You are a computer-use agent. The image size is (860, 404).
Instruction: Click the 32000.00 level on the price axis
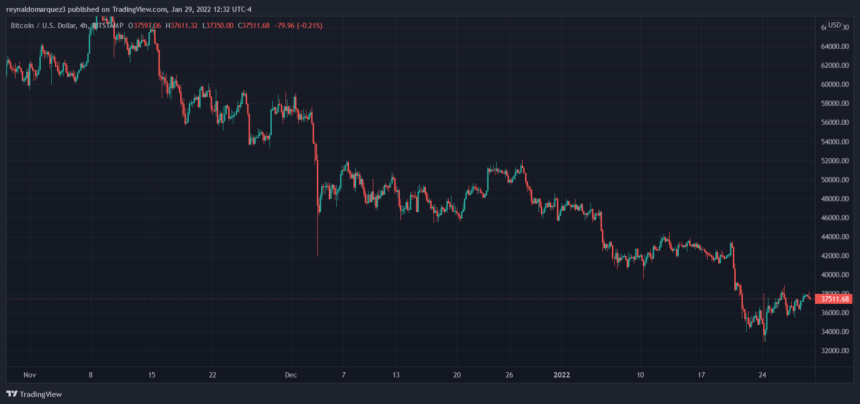(x=833, y=351)
